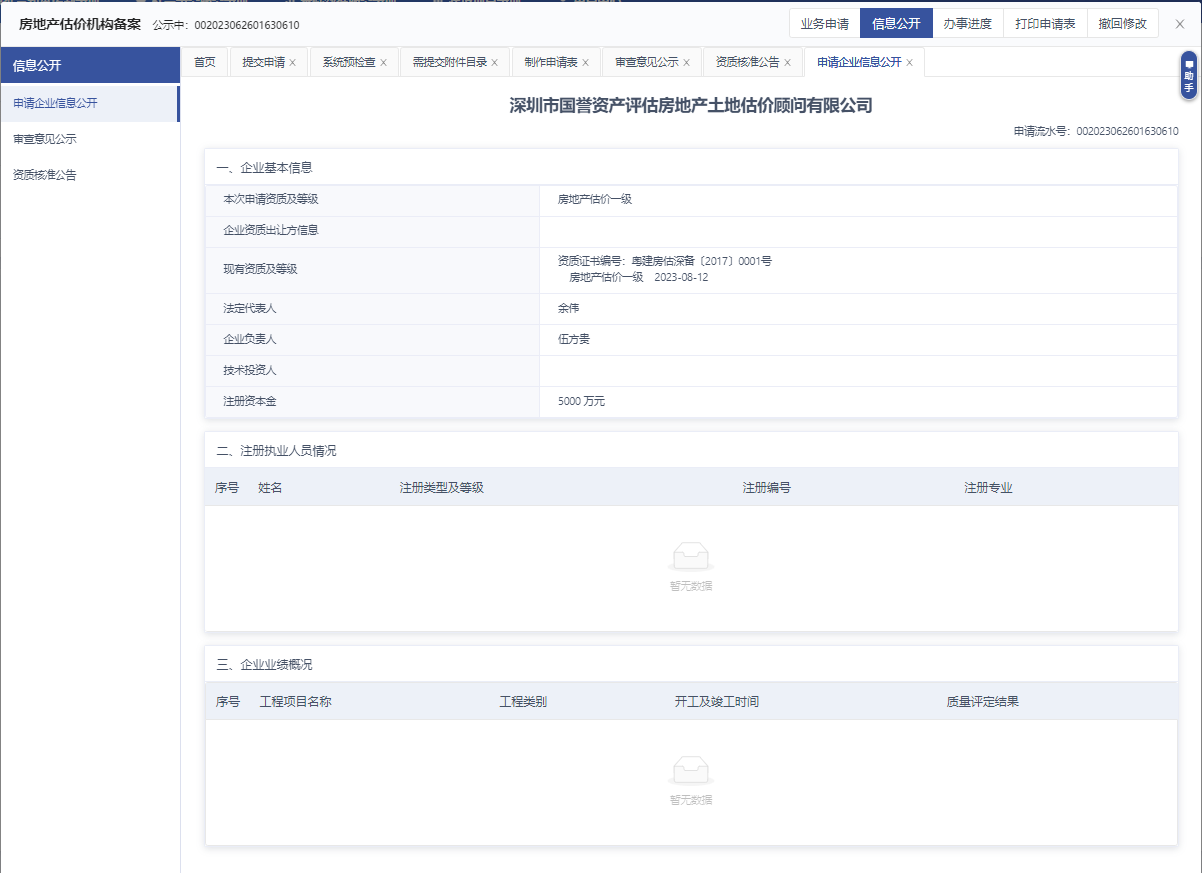
Task: Select 申请企业信息公开 in left sidebar
Action: 56,103
